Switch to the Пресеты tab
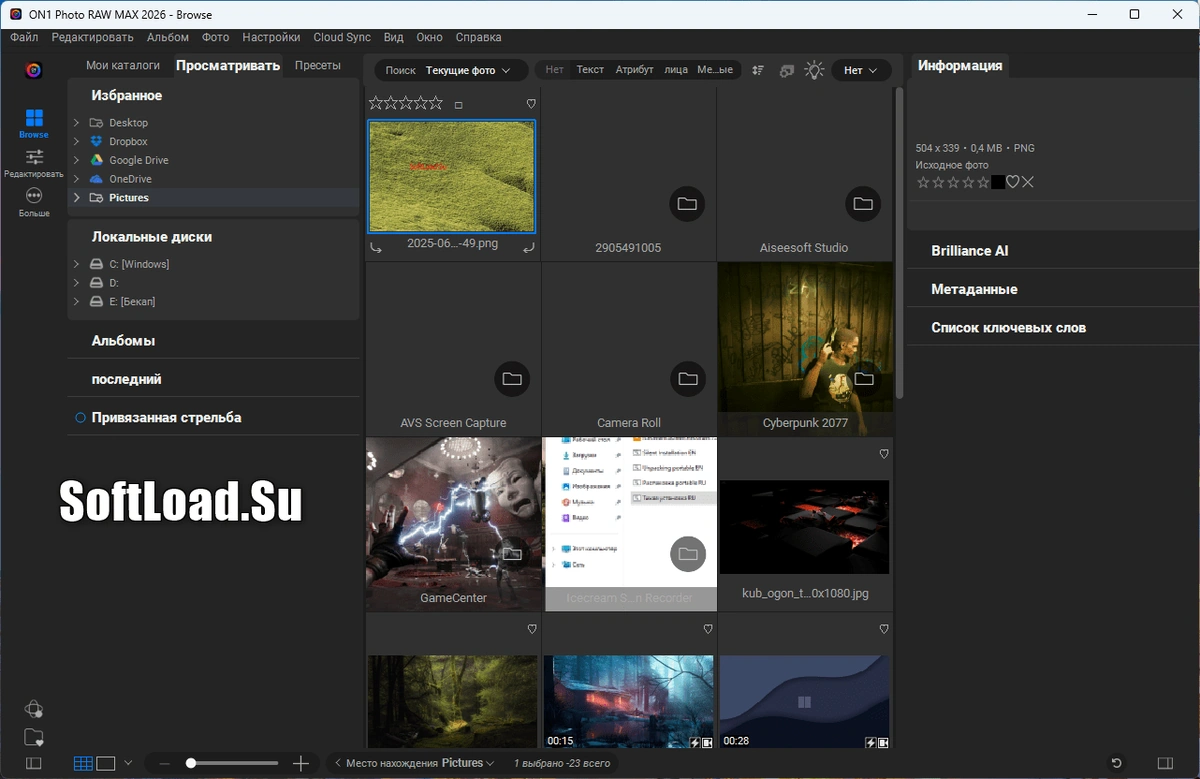The image size is (1200, 779). coord(318,65)
